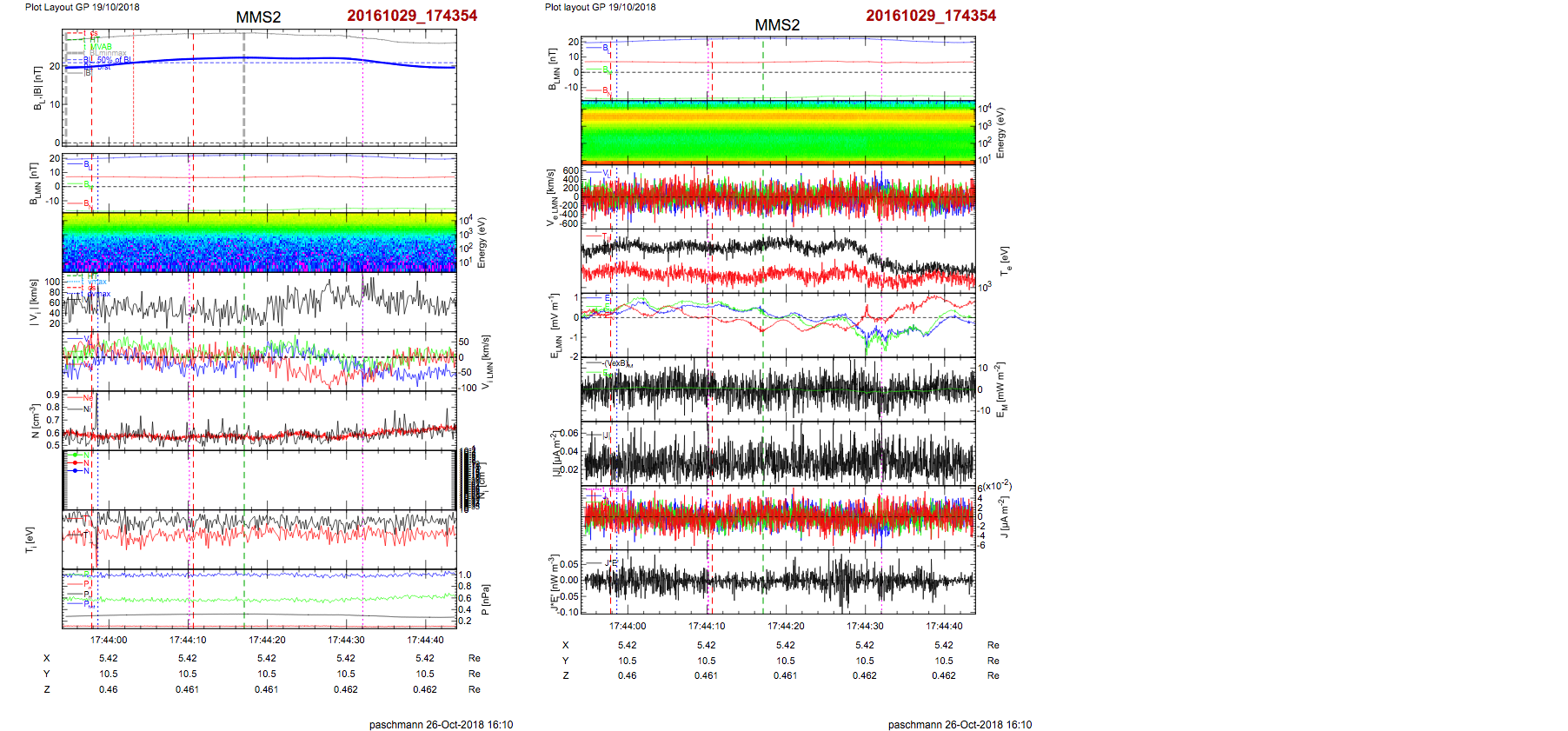Click the ion energy spectrogram in the left plot

(259, 243)
